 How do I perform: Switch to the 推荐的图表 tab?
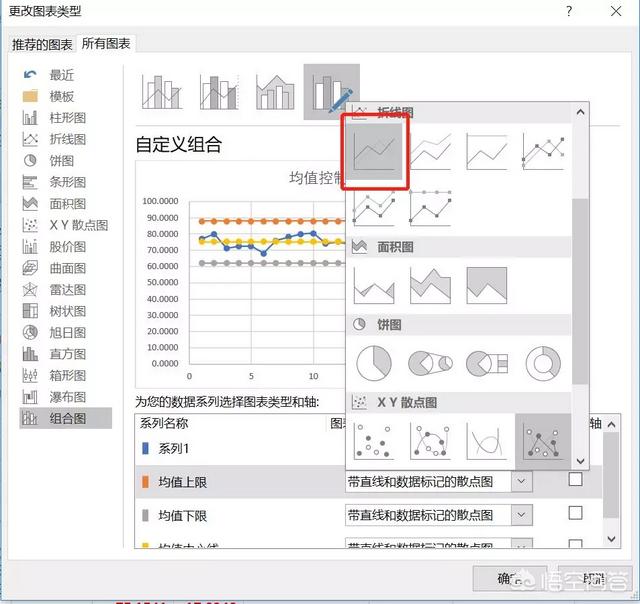42,45
